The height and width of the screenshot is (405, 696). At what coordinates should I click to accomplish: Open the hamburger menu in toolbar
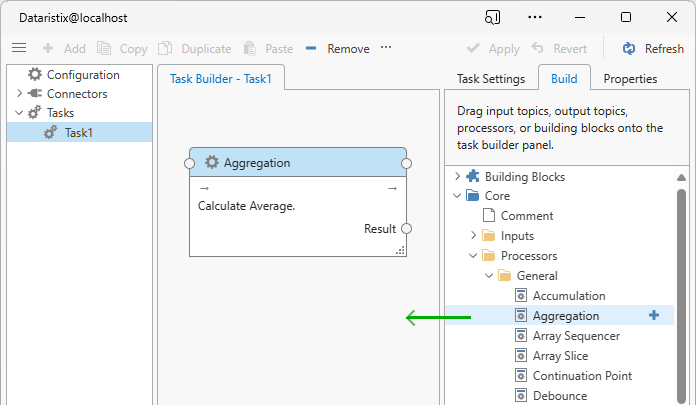(18, 48)
